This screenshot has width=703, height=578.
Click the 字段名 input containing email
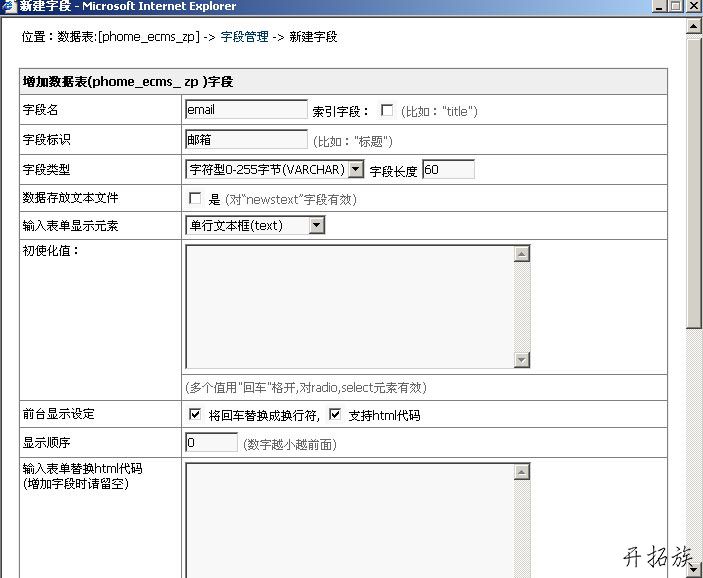coord(246,109)
